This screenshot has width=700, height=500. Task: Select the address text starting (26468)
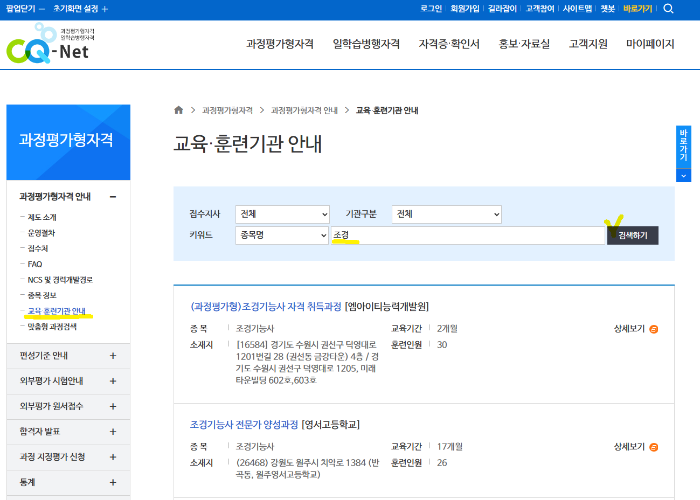(x=308, y=469)
